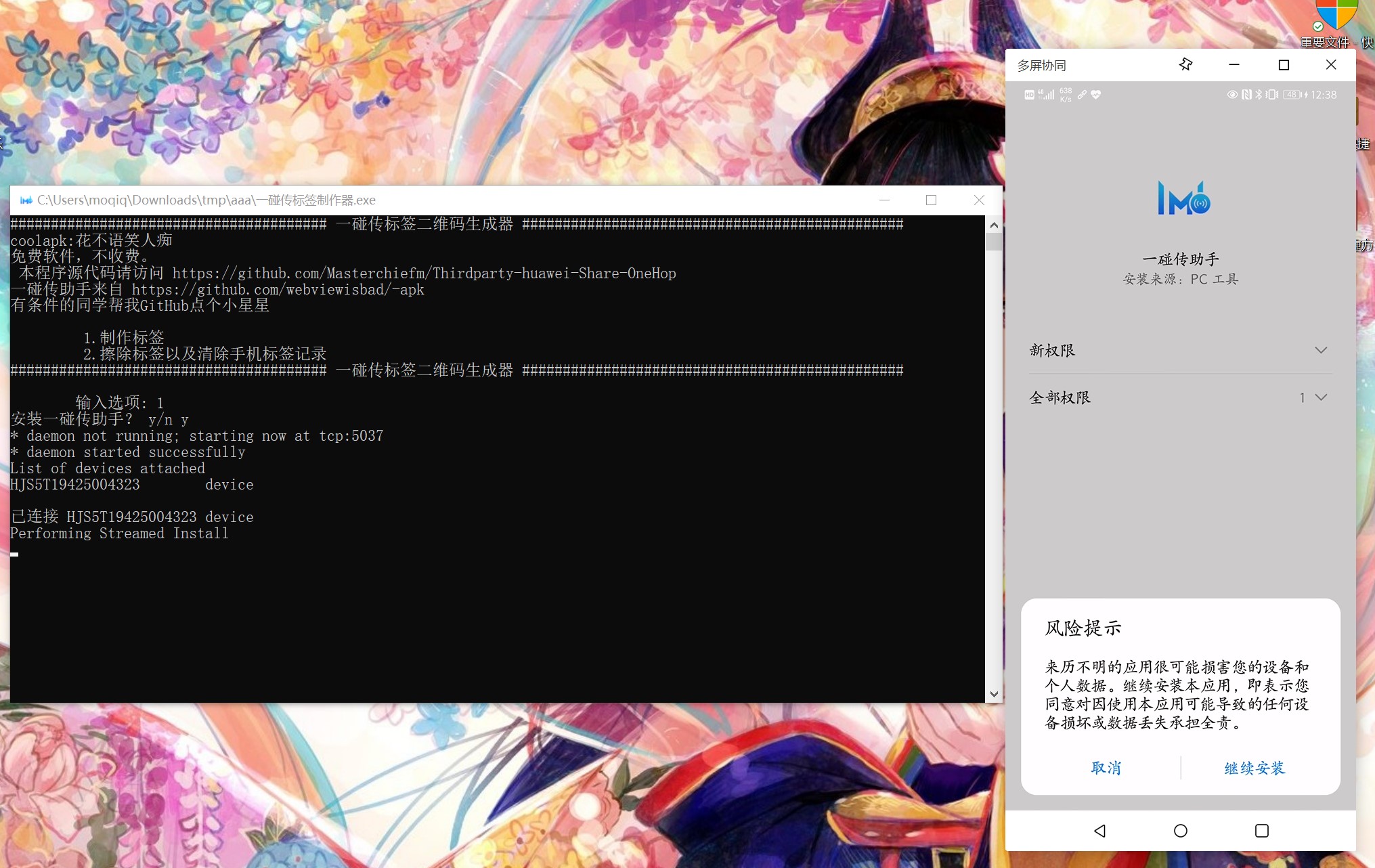Viewport: 1375px width, 868px height.
Task: Click 'daemon started successfully' line
Action: [x=128, y=452]
